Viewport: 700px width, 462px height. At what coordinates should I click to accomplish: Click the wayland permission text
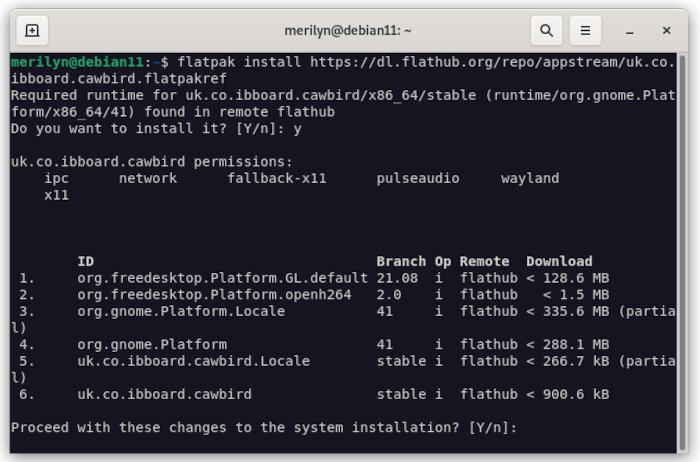[x=530, y=179]
